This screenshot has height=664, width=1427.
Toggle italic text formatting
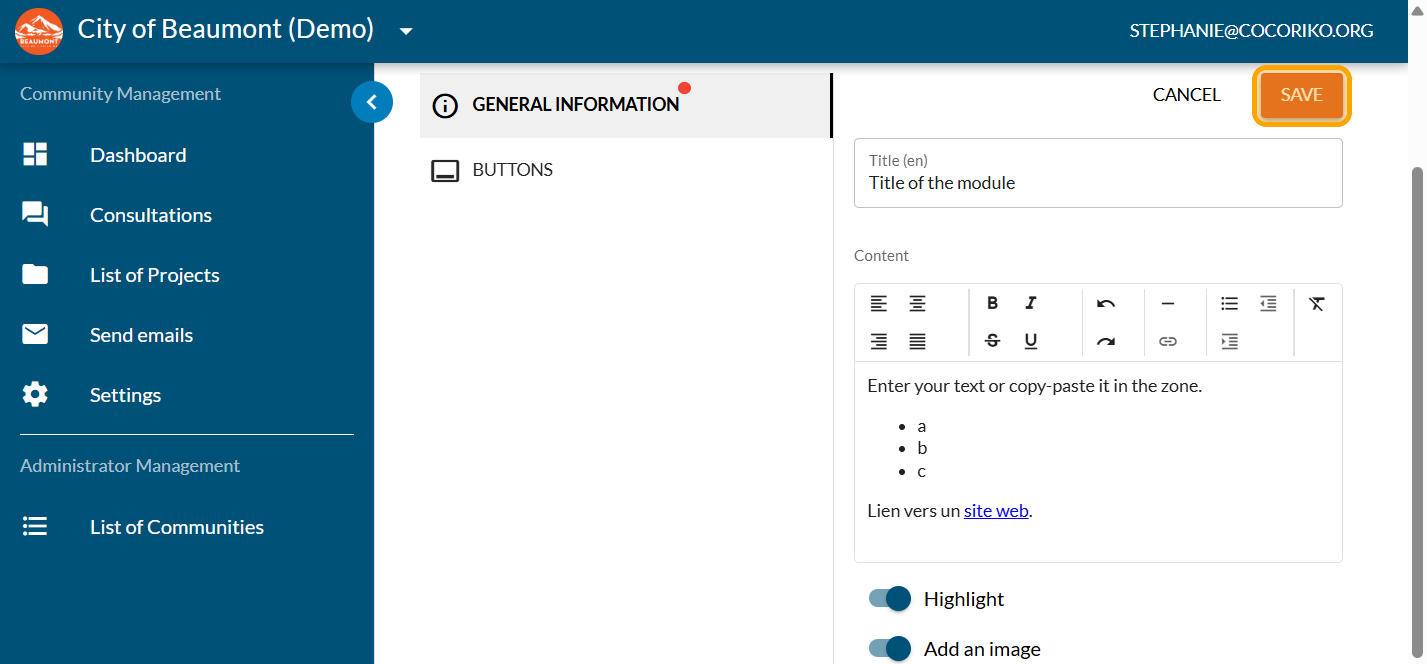[1031, 303]
